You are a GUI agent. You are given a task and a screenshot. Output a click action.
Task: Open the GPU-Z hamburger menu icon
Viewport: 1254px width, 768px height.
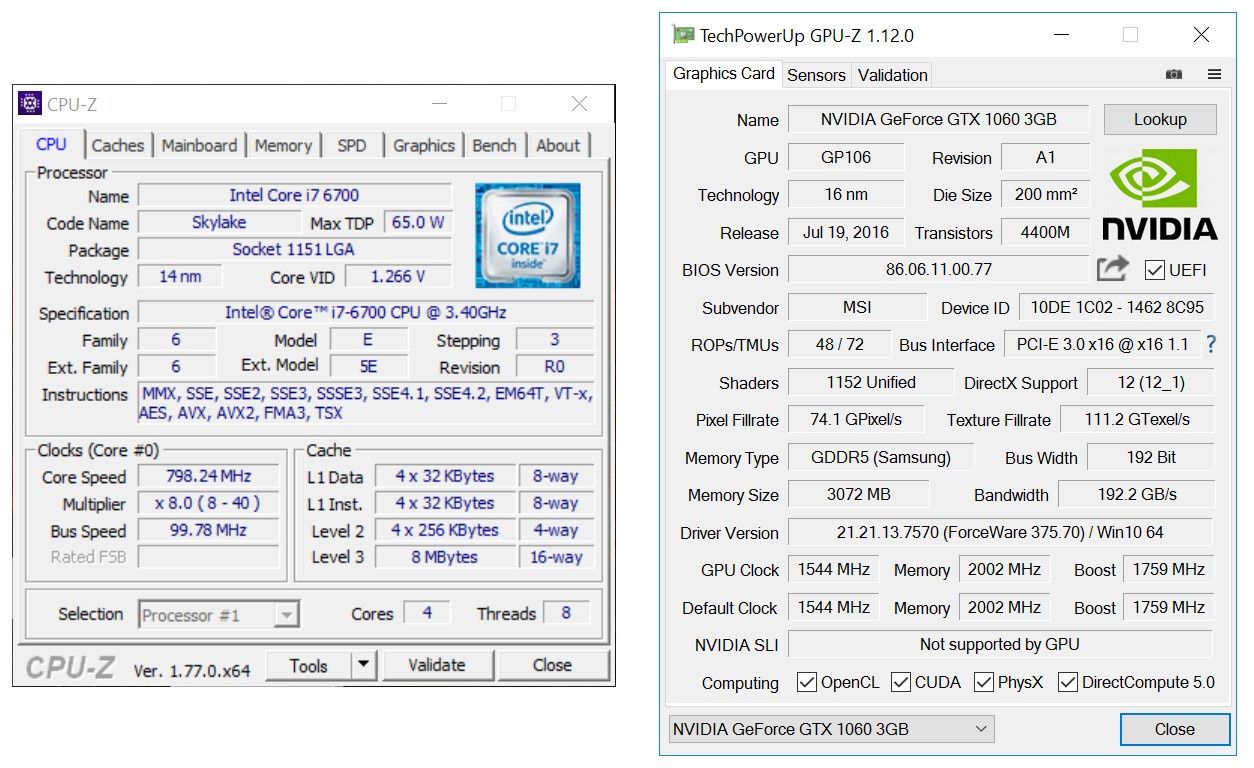[x=1214, y=74]
